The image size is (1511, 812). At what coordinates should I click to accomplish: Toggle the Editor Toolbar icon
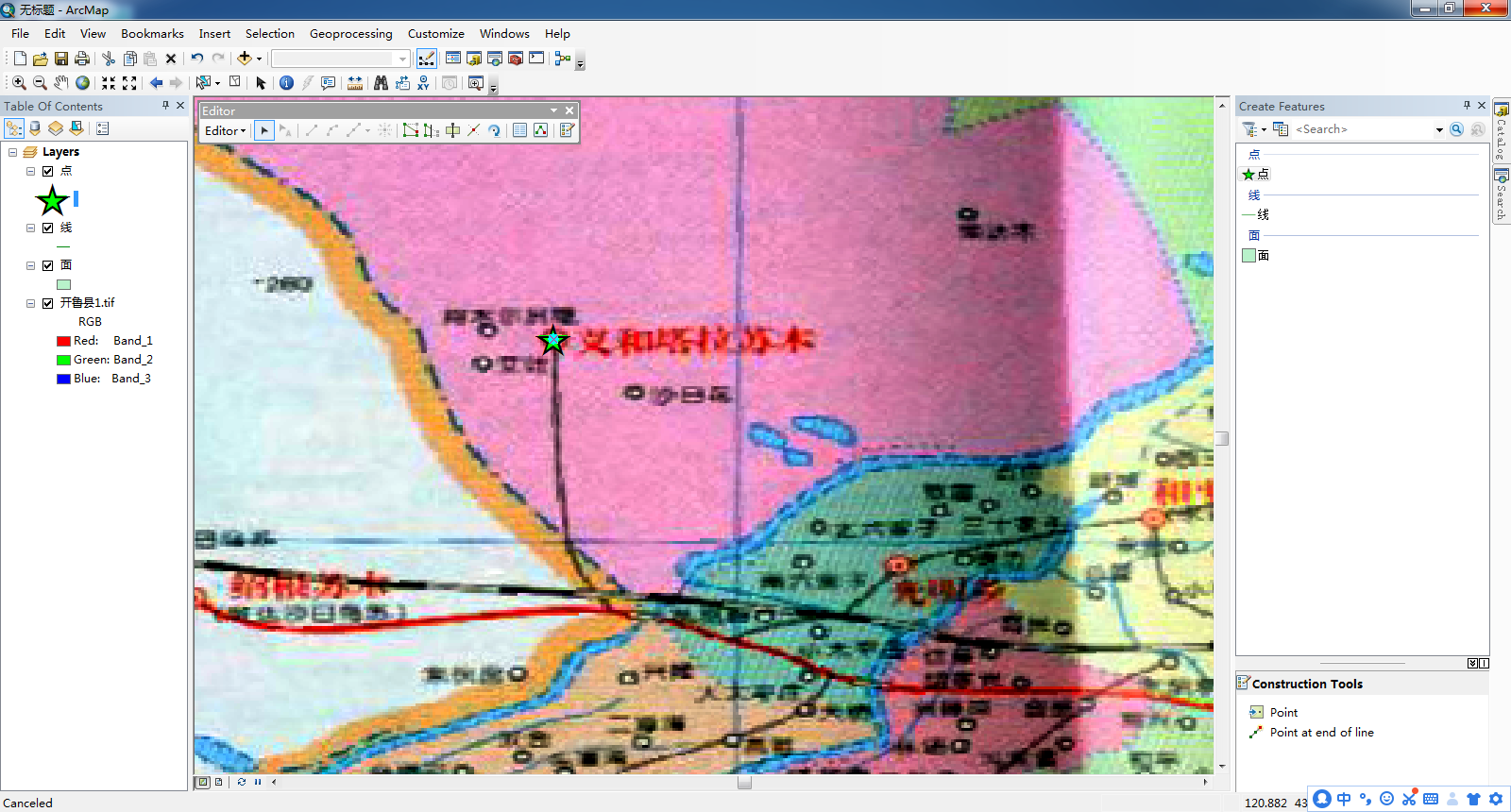pos(427,59)
